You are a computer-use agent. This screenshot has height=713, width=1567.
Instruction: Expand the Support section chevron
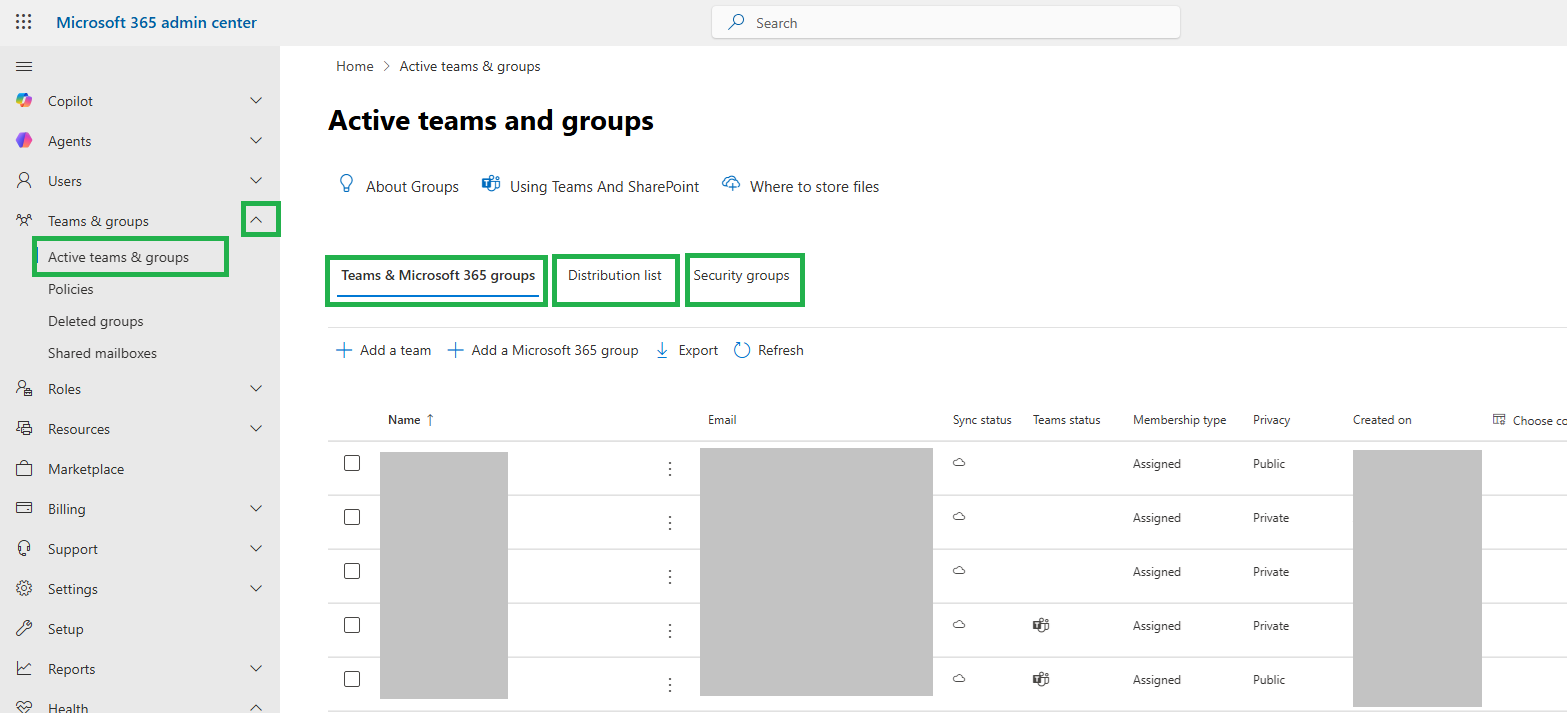tap(256, 548)
